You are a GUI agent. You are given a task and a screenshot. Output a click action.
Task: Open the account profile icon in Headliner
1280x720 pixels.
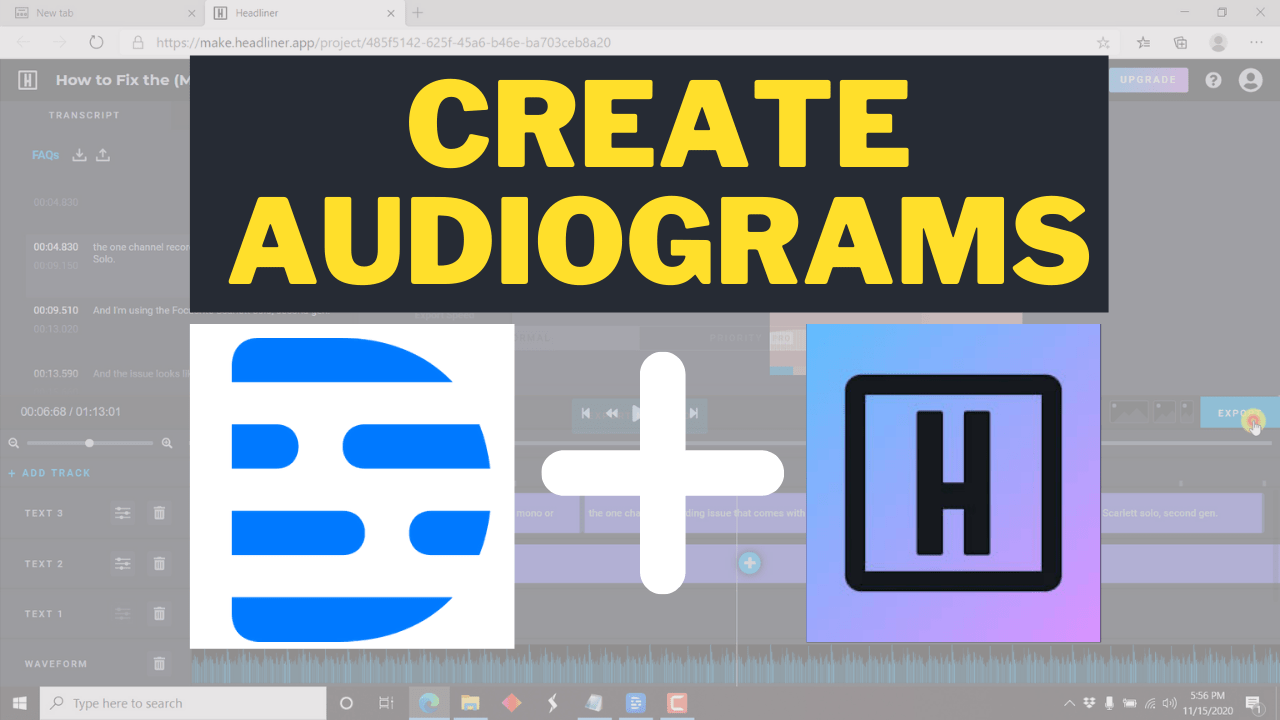point(1251,80)
